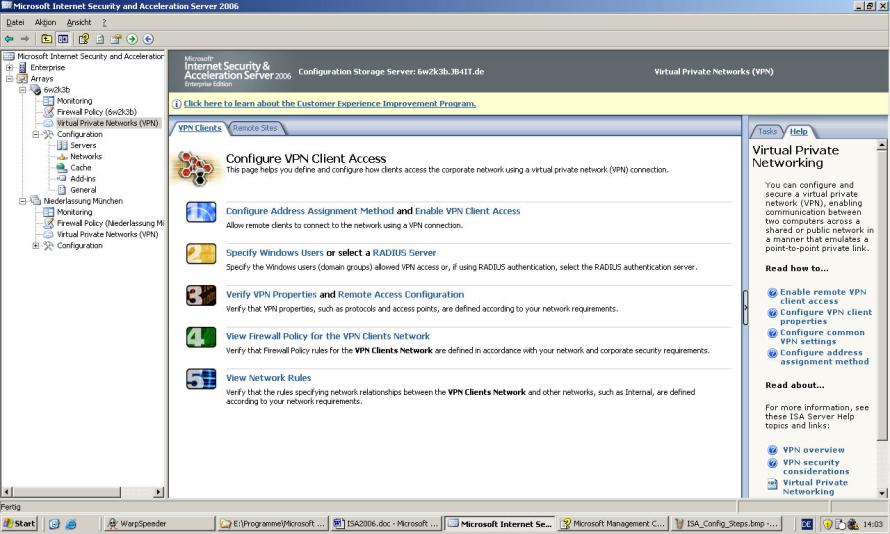Viewport: 890px width, 534px height.
Task: Click the Back arrow in the toolbar
Action: click(x=9, y=39)
